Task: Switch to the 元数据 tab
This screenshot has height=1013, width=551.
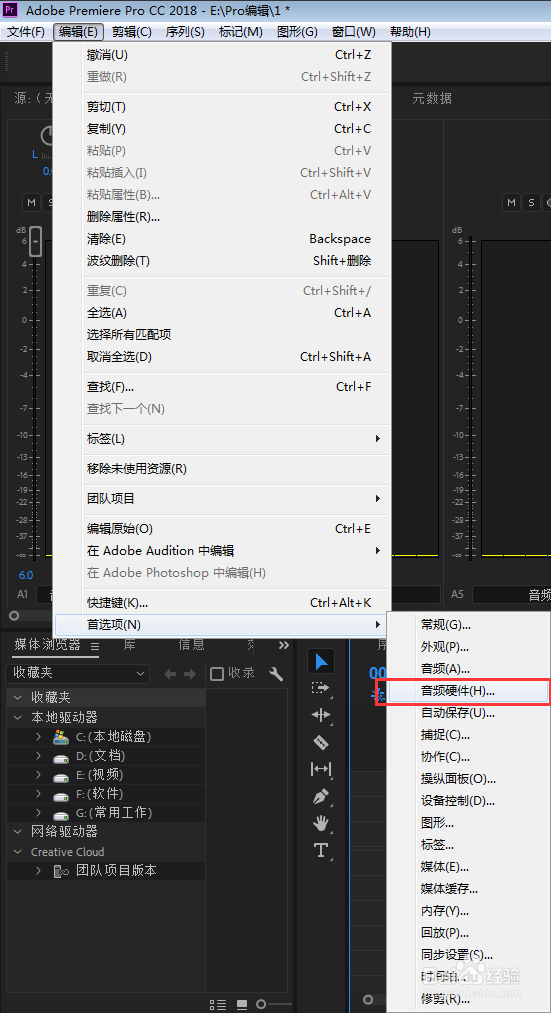Action: tap(431, 98)
